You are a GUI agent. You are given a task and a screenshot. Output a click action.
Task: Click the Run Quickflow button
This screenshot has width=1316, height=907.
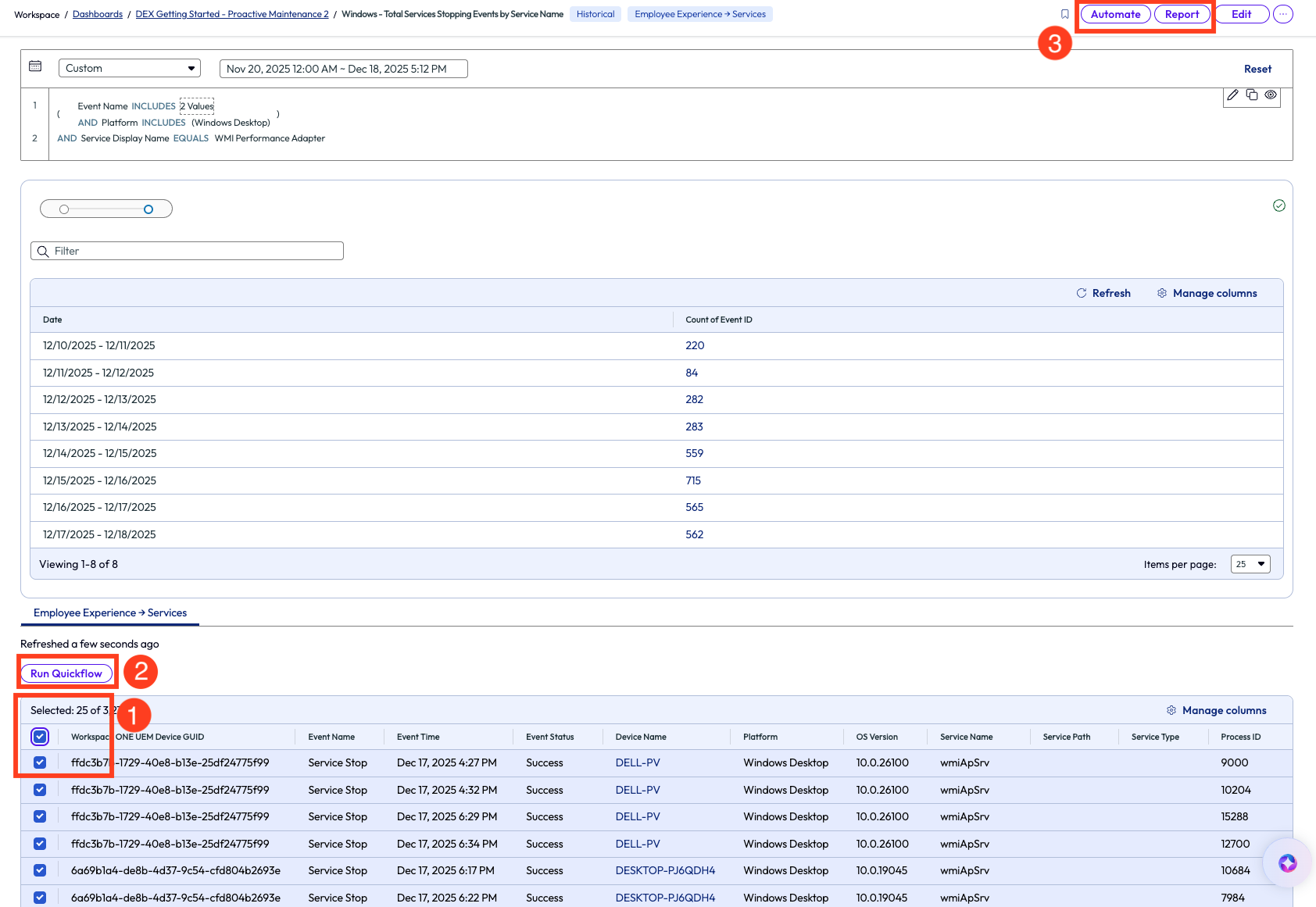click(x=66, y=673)
